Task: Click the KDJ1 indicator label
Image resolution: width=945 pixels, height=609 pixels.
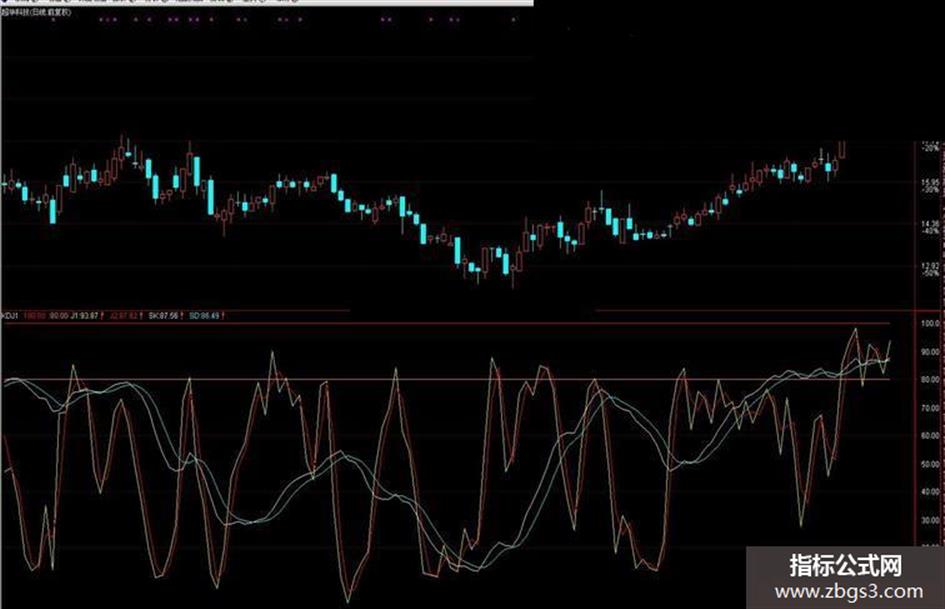Action: (x=10, y=315)
